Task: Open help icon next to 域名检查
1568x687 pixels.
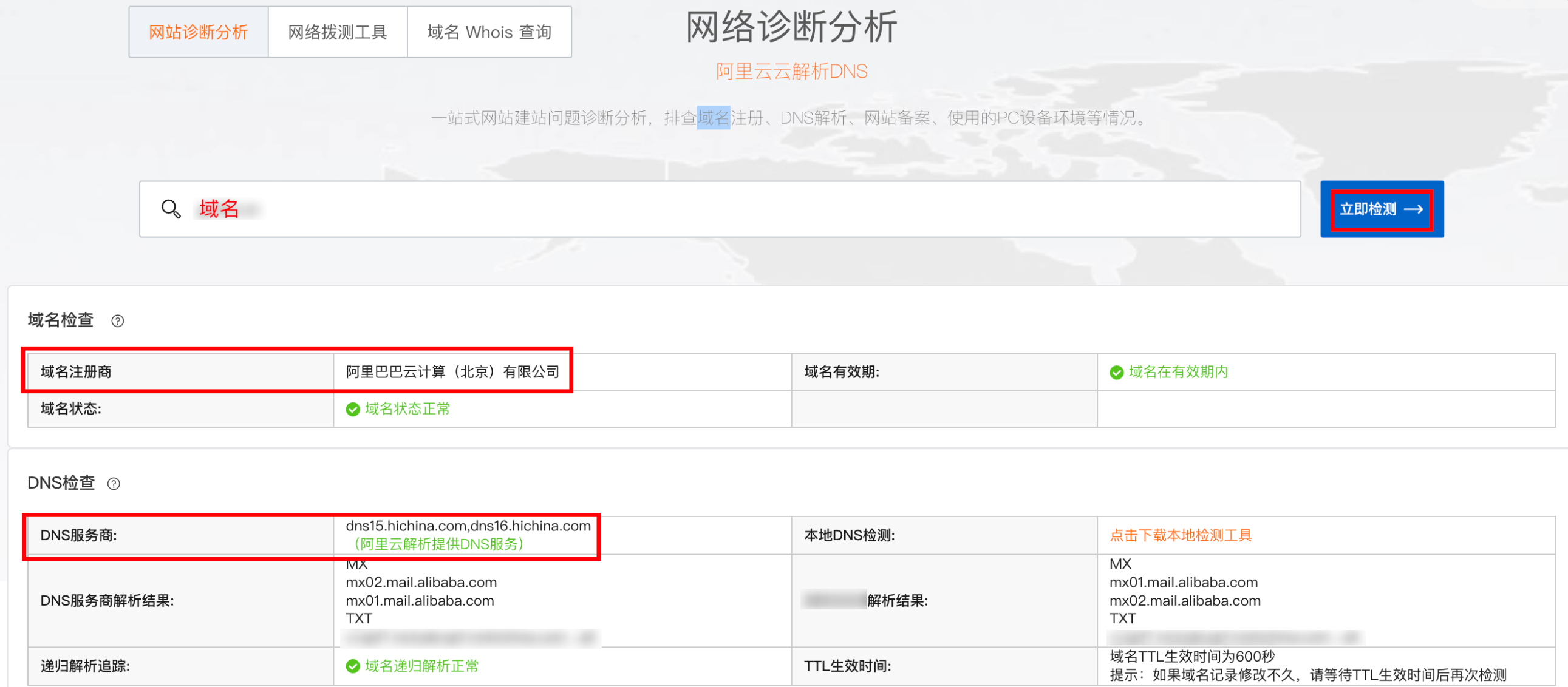Action: 117,320
